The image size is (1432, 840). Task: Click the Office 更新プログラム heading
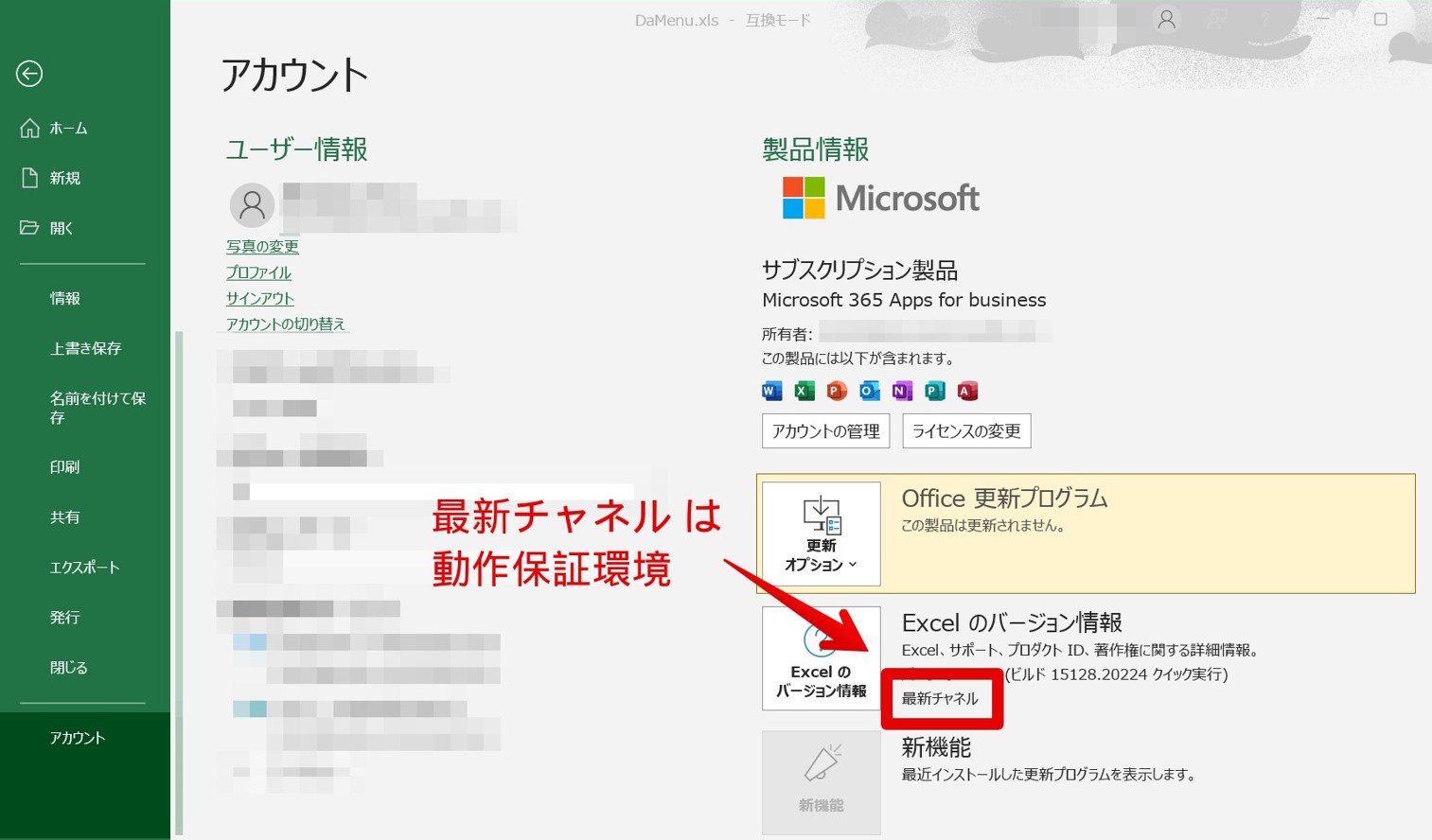point(1004,499)
